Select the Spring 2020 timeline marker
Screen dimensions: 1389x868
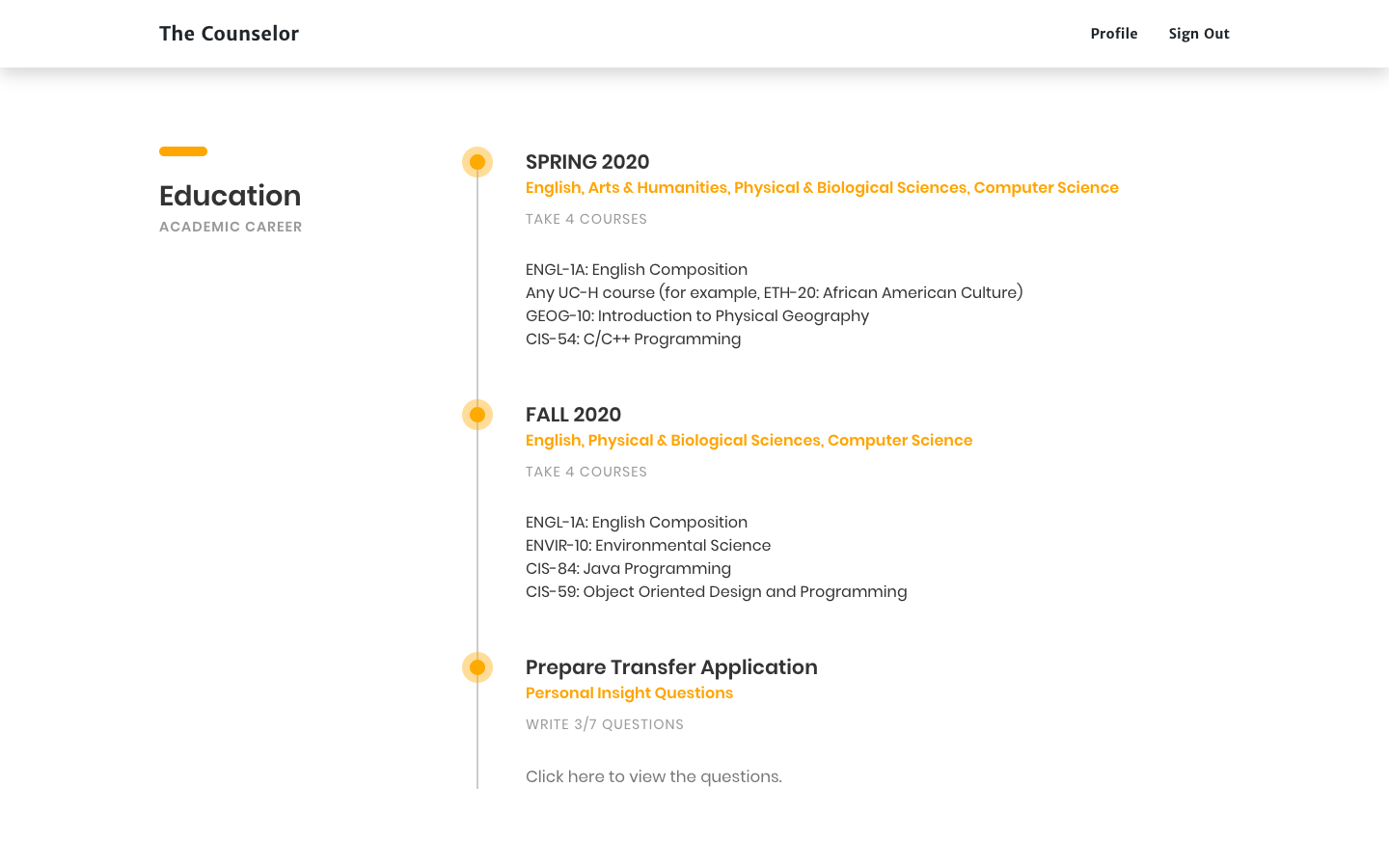pos(477,162)
